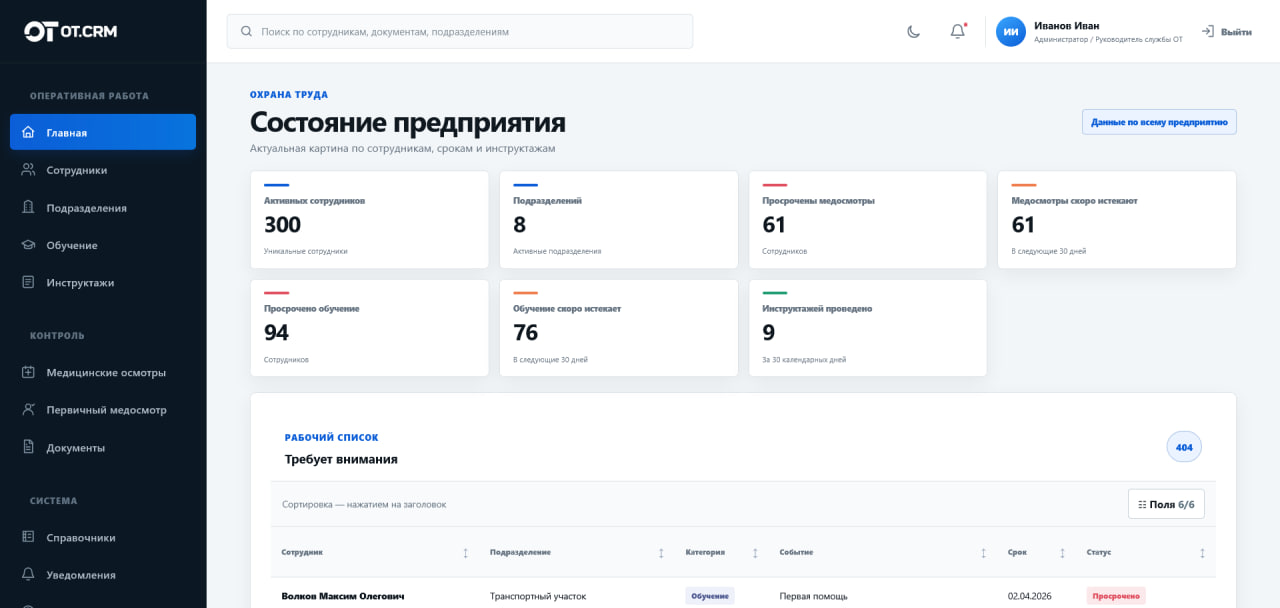Click the home icon beside Главная
The height and width of the screenshot is (608, 1280).
tap(28, 132)
